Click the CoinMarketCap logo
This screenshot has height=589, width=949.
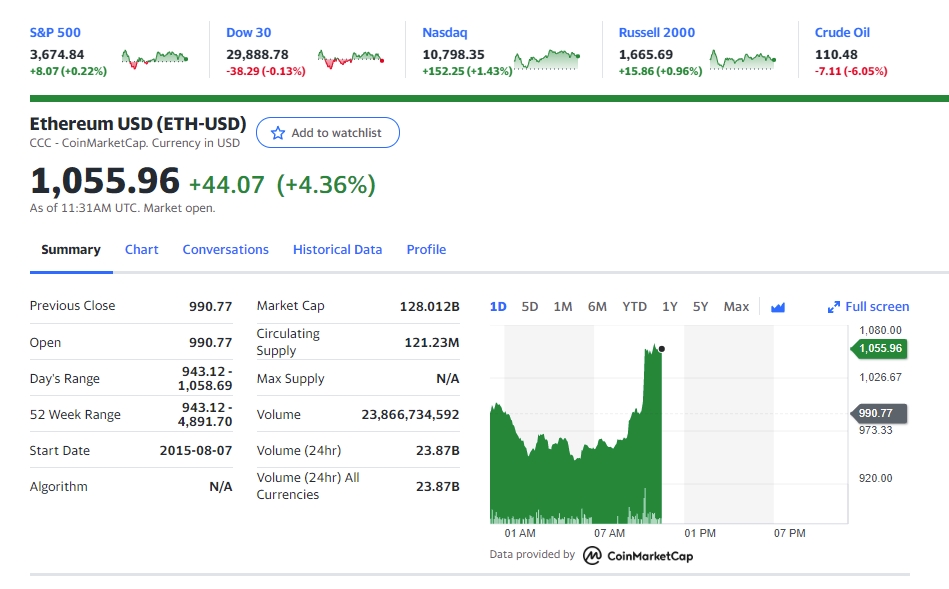click(x=638, y=556)
